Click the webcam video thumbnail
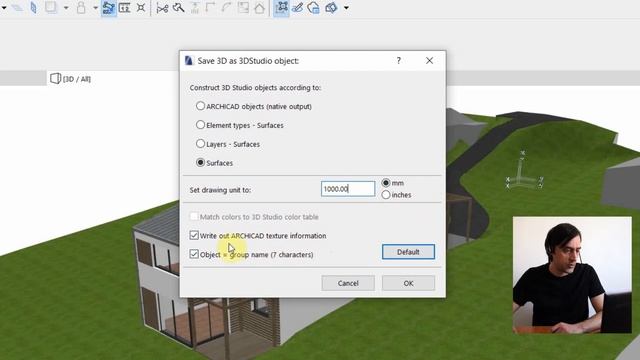This screenshot has width=640, height=360. coord(572,275)
